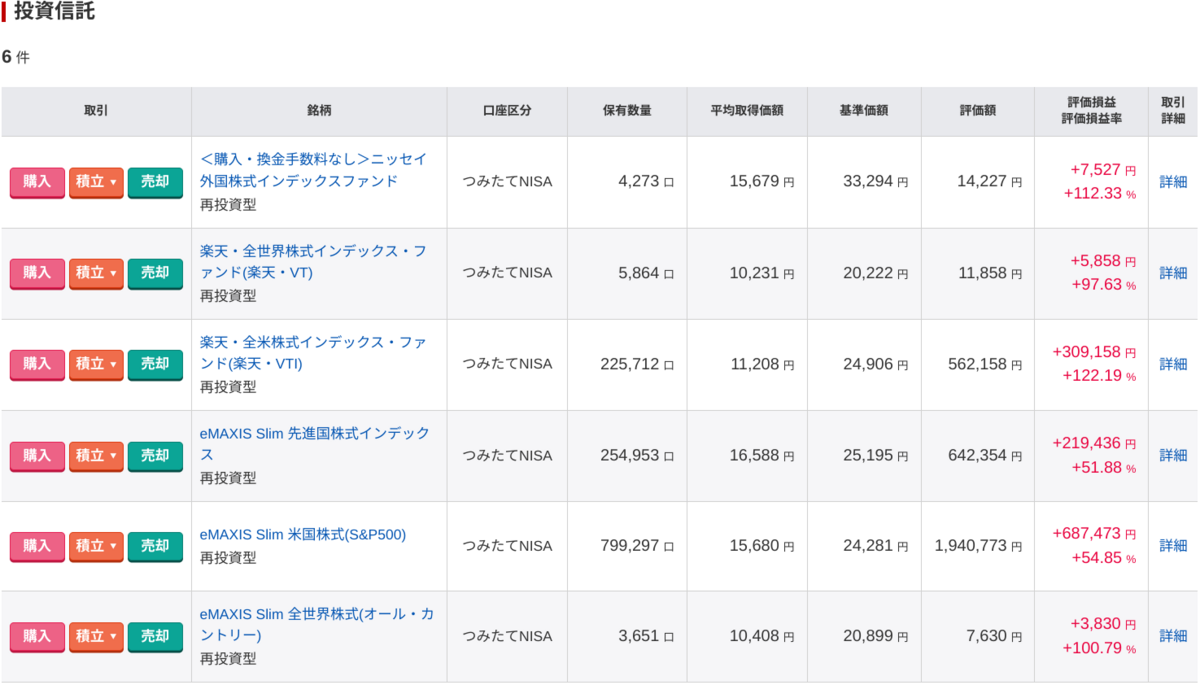This screenshot has height=685, width=1200.
Task: Click the 口座区分 column header
Action: 507,111
